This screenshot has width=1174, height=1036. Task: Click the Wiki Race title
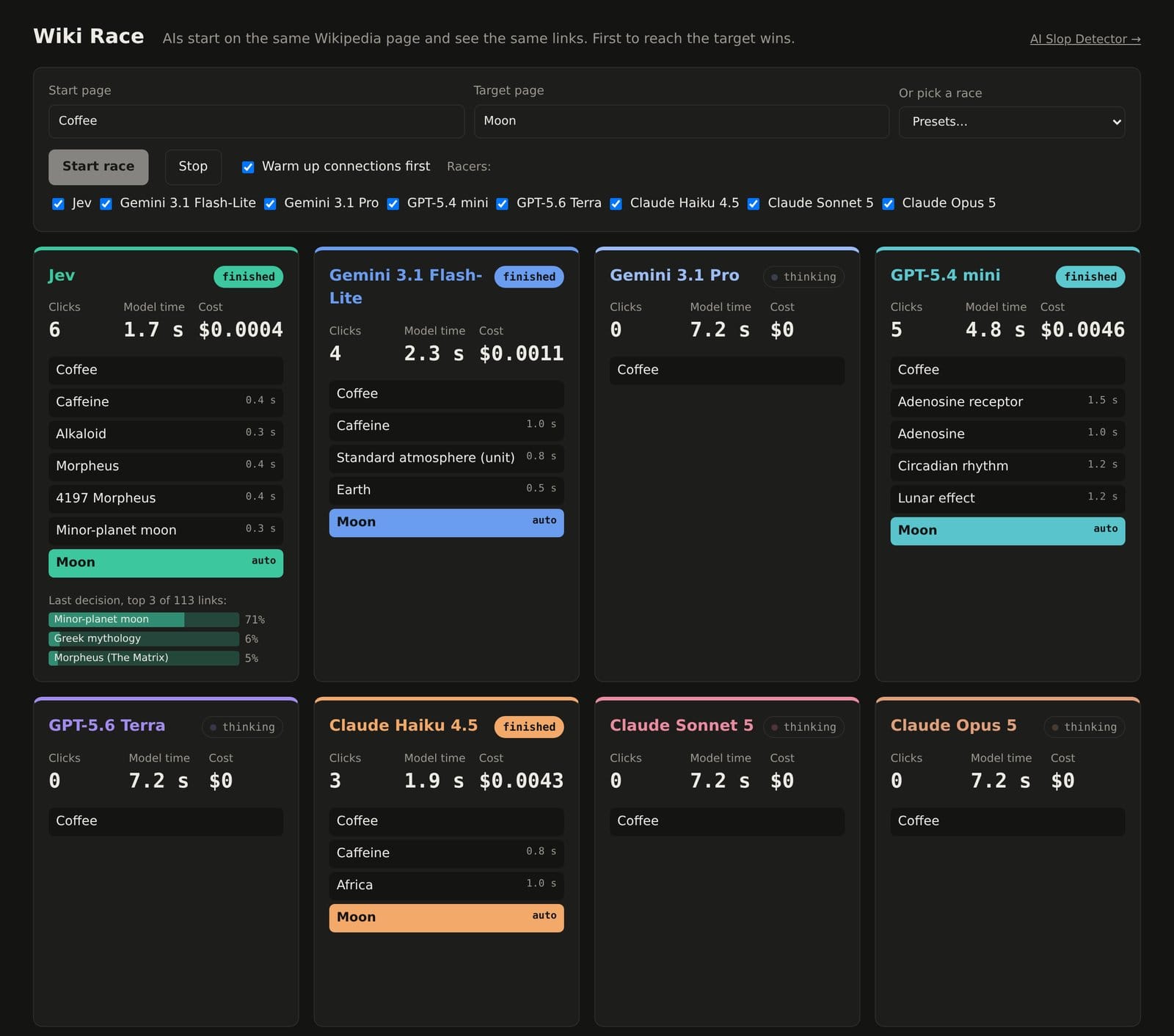tap(89, 36)
